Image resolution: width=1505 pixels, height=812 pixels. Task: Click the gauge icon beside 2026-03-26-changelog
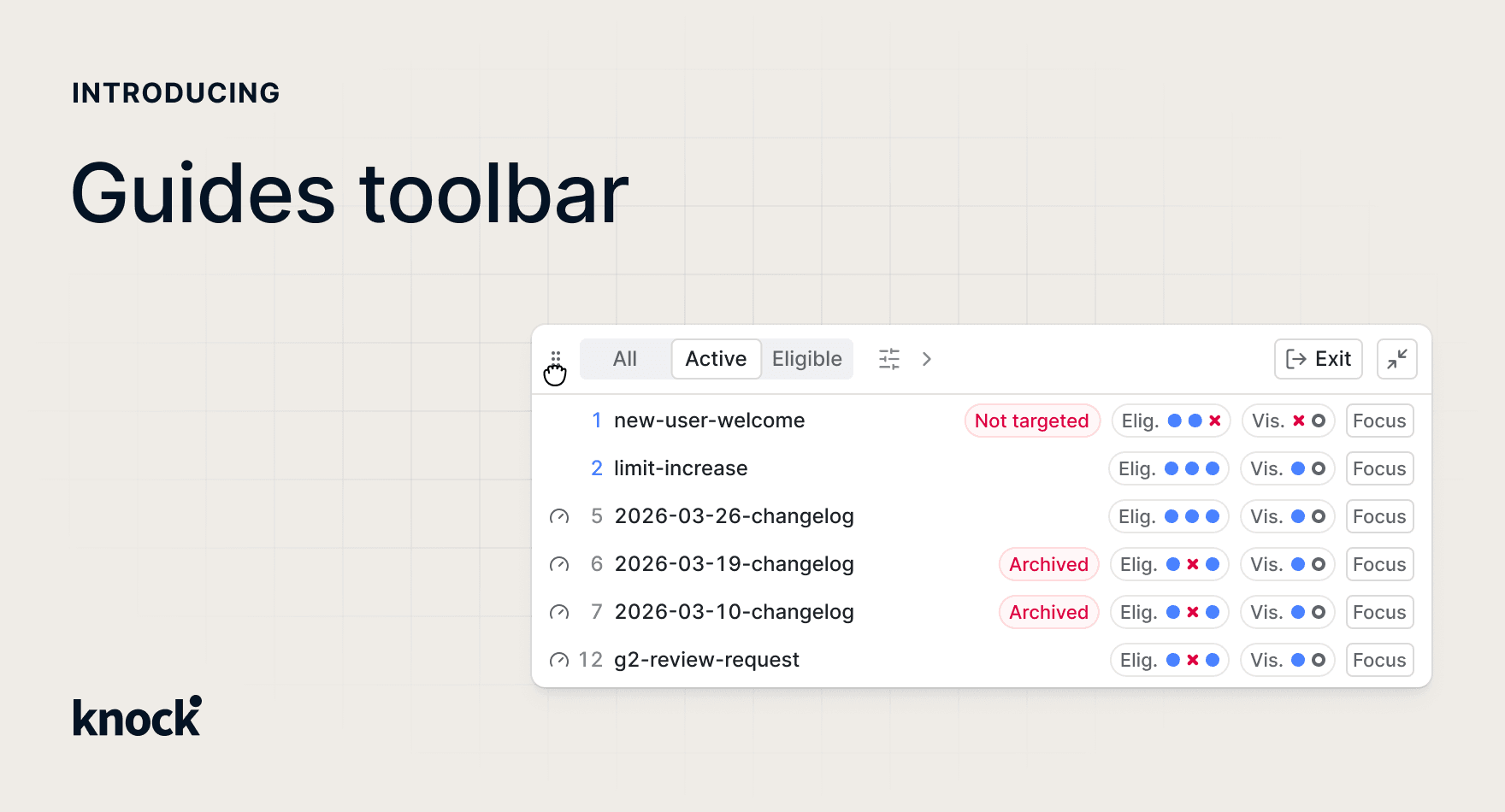(x=559, y=517)
